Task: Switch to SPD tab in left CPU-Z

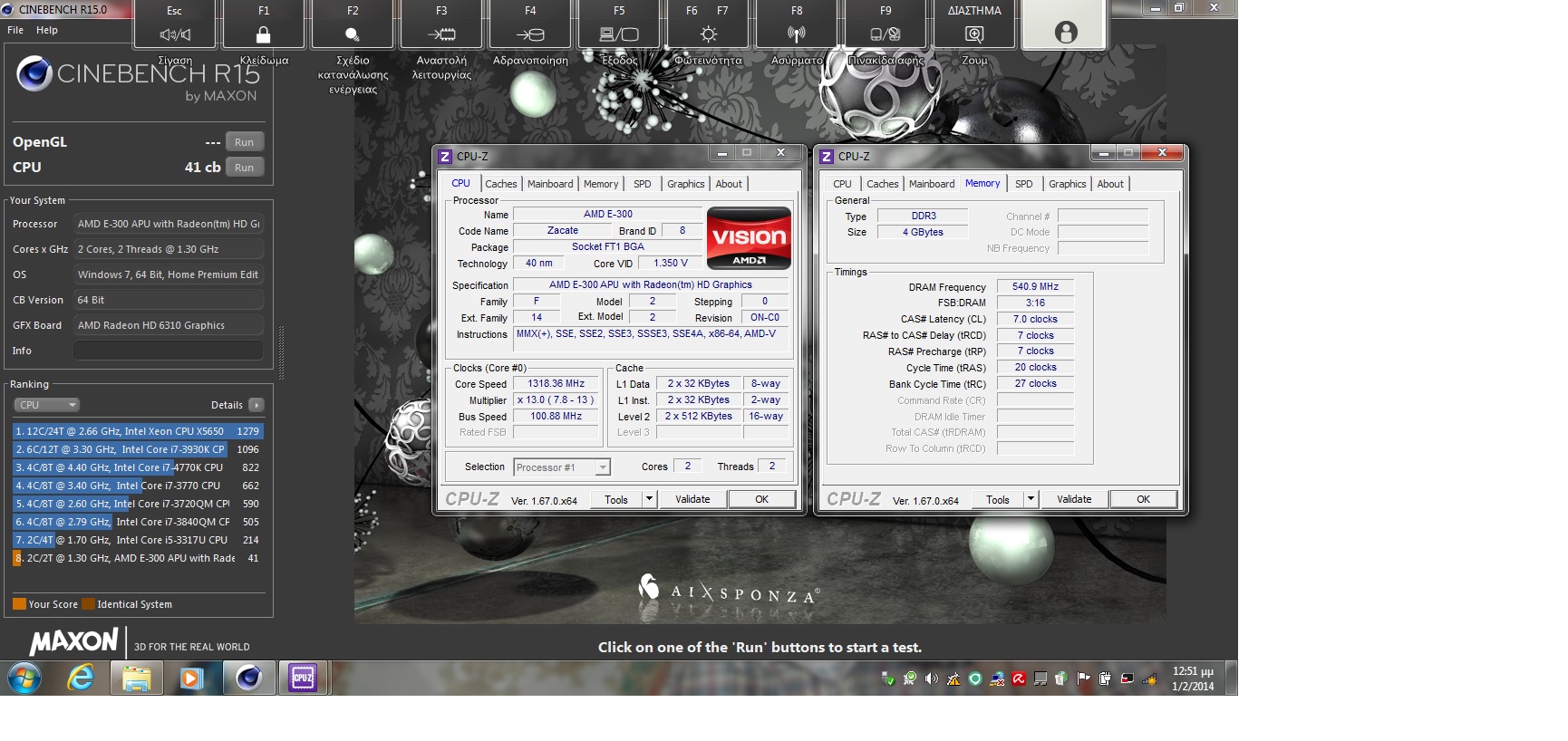Action: pos(642,184)
